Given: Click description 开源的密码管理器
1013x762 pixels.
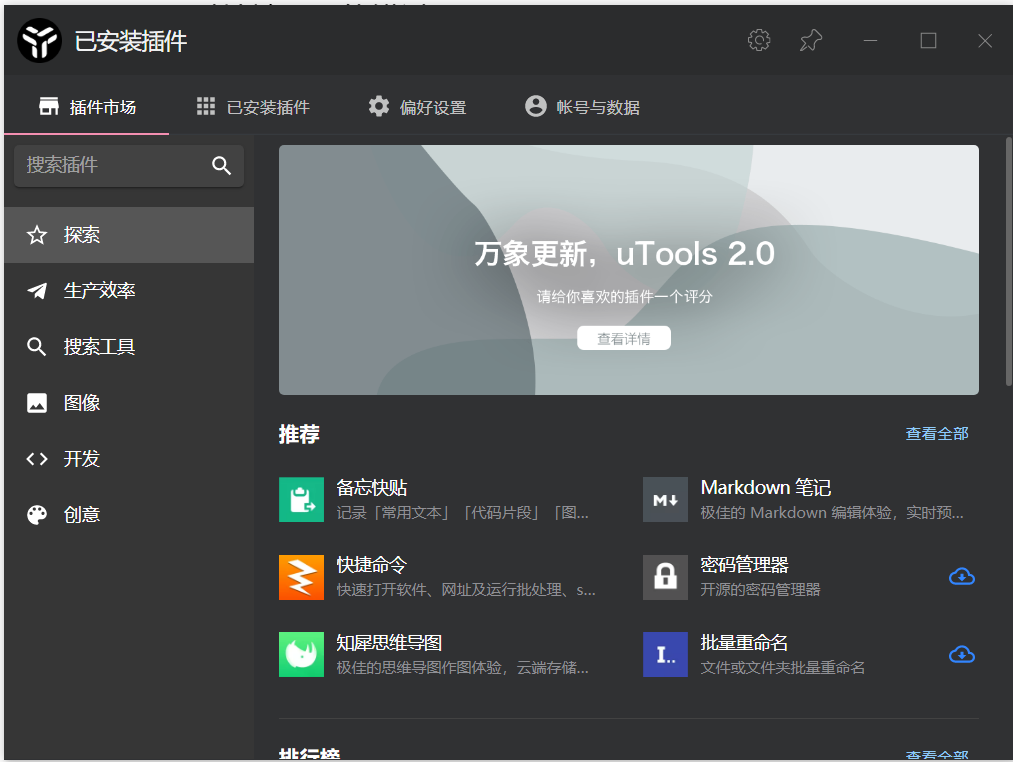Looking at the screenshot, I should point(760,589).
